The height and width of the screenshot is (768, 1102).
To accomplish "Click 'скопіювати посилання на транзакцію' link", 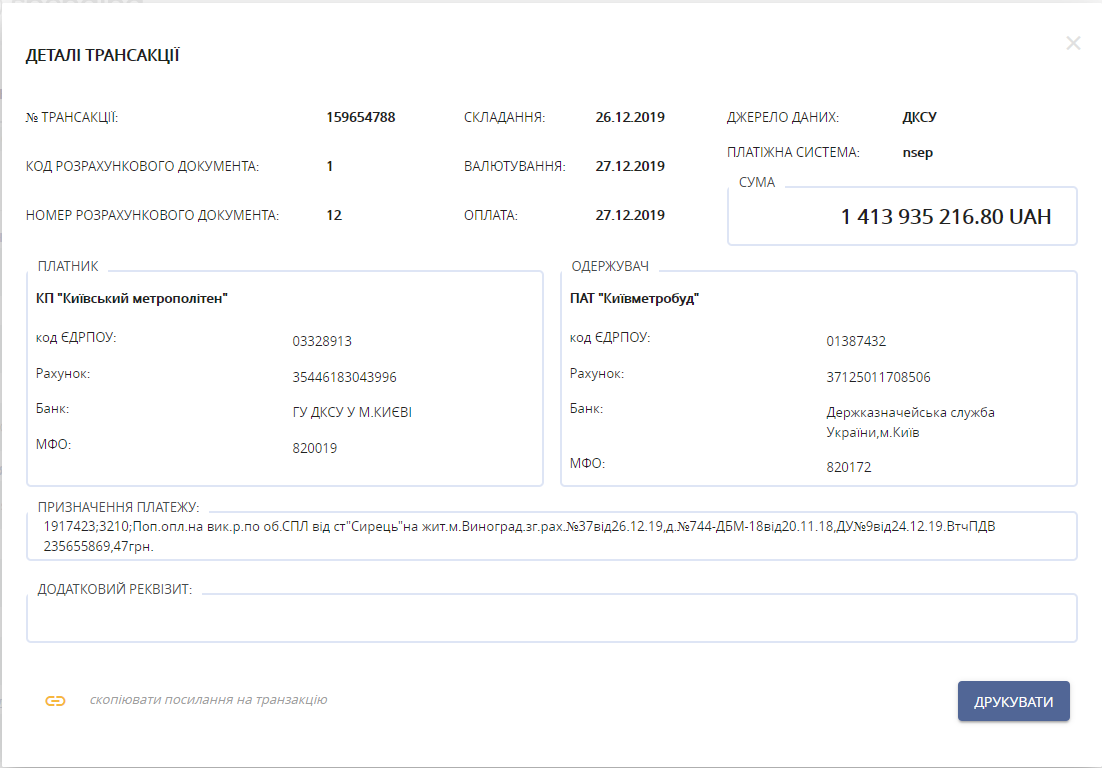I will pos(208,700).
